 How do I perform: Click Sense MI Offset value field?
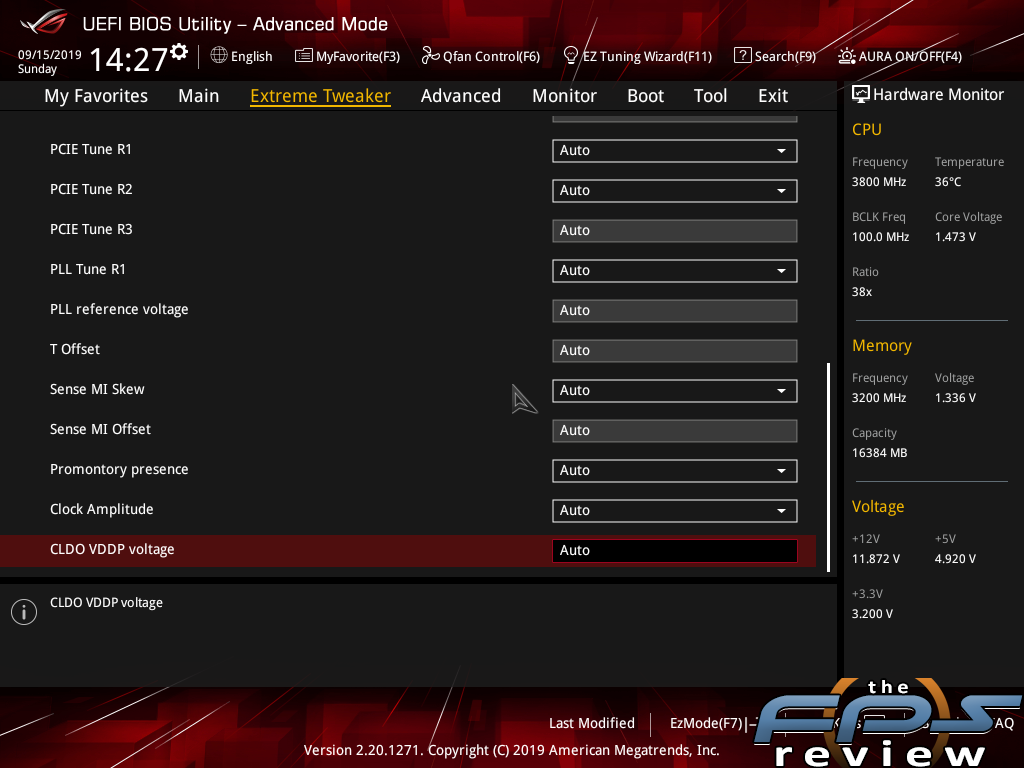pos(675,431)
